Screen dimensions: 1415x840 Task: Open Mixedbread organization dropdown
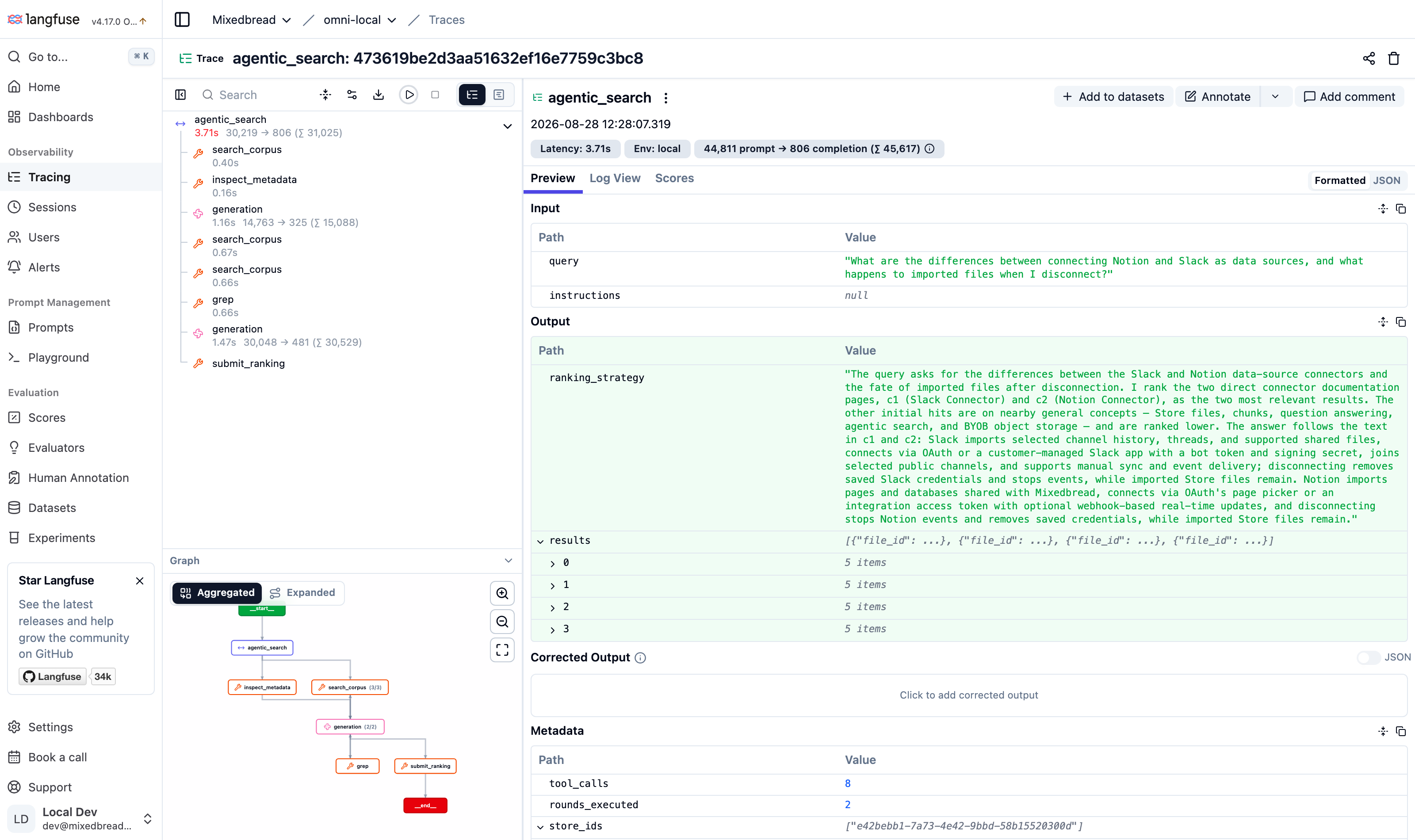click(x=251, y=20)
